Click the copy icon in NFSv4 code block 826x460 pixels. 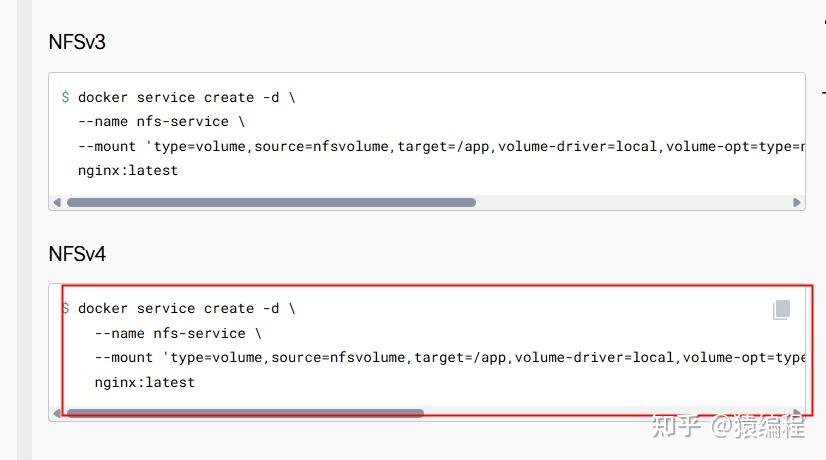click(781, 310)
